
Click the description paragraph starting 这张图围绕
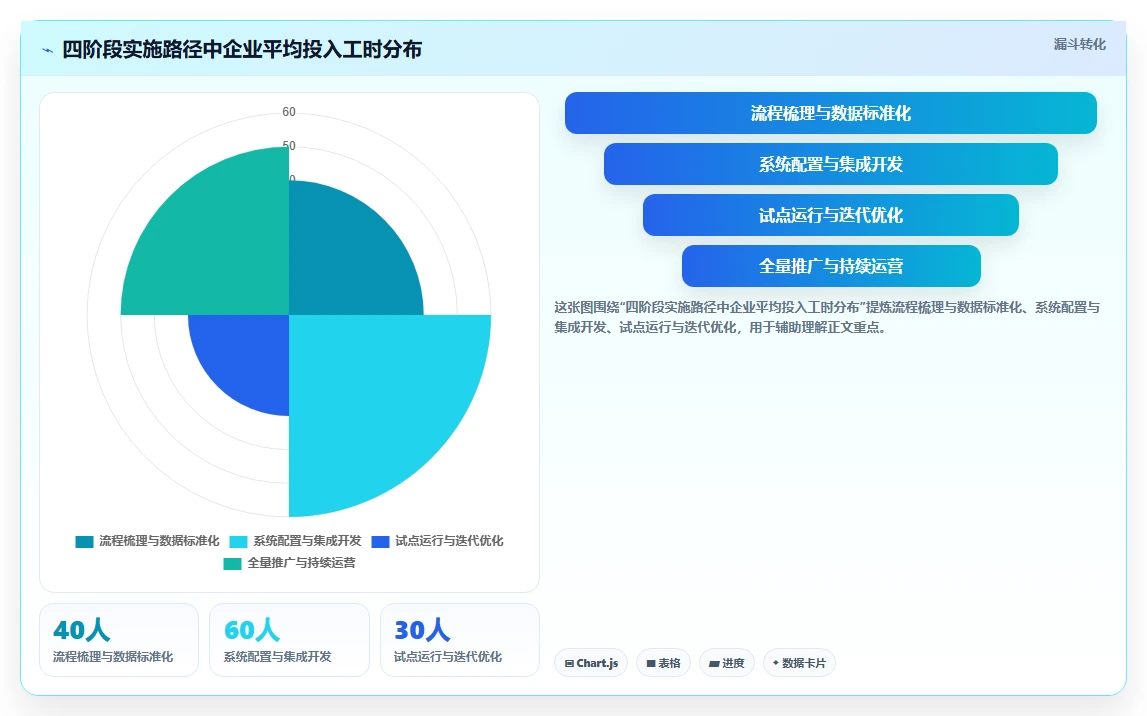click(x=827, y=317)
